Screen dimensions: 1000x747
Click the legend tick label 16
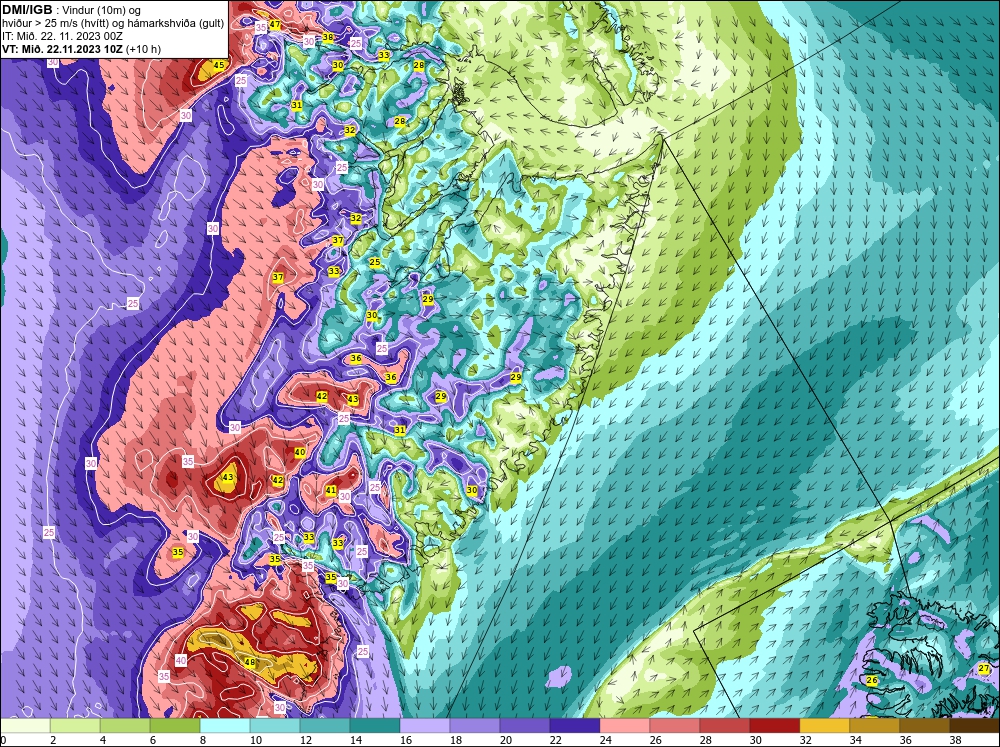pyautogui.click(x=406, y=740)
